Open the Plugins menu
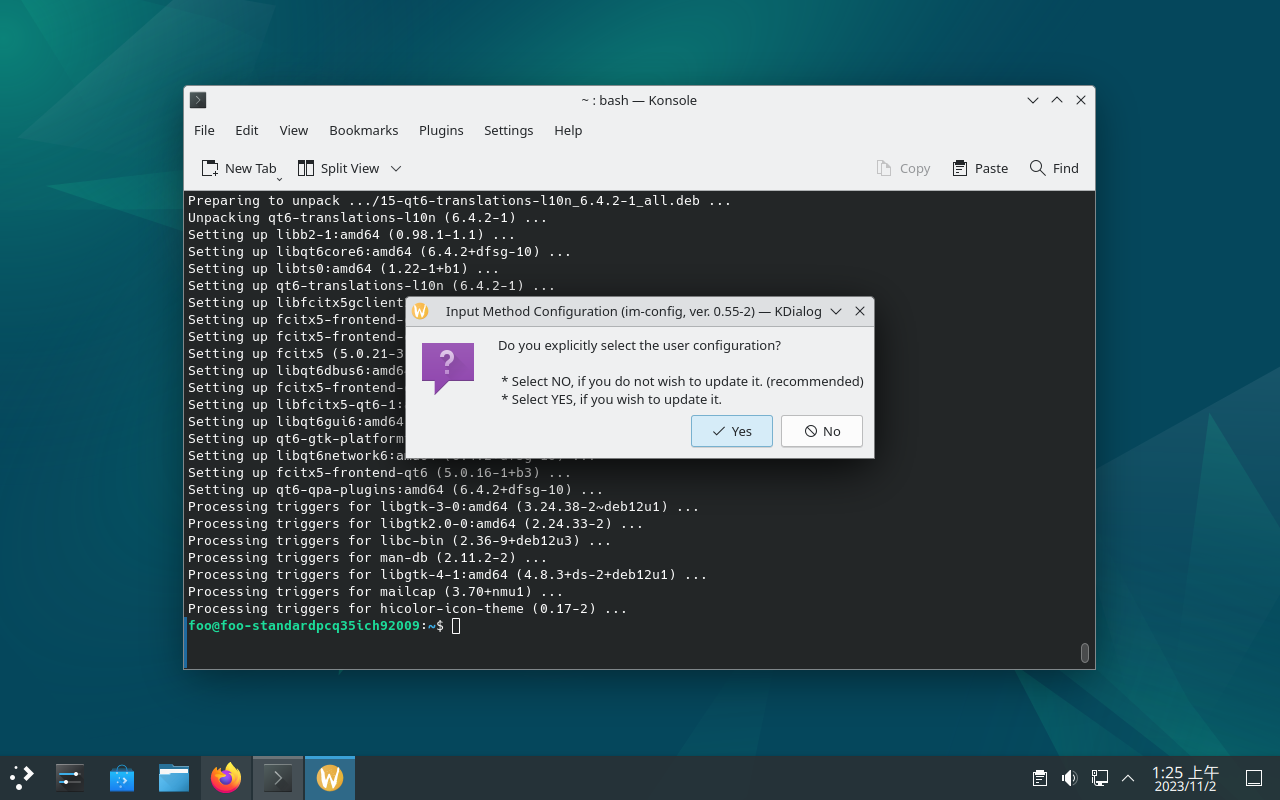The width and height of the screenshot is (1280, 800). point(441,130)
